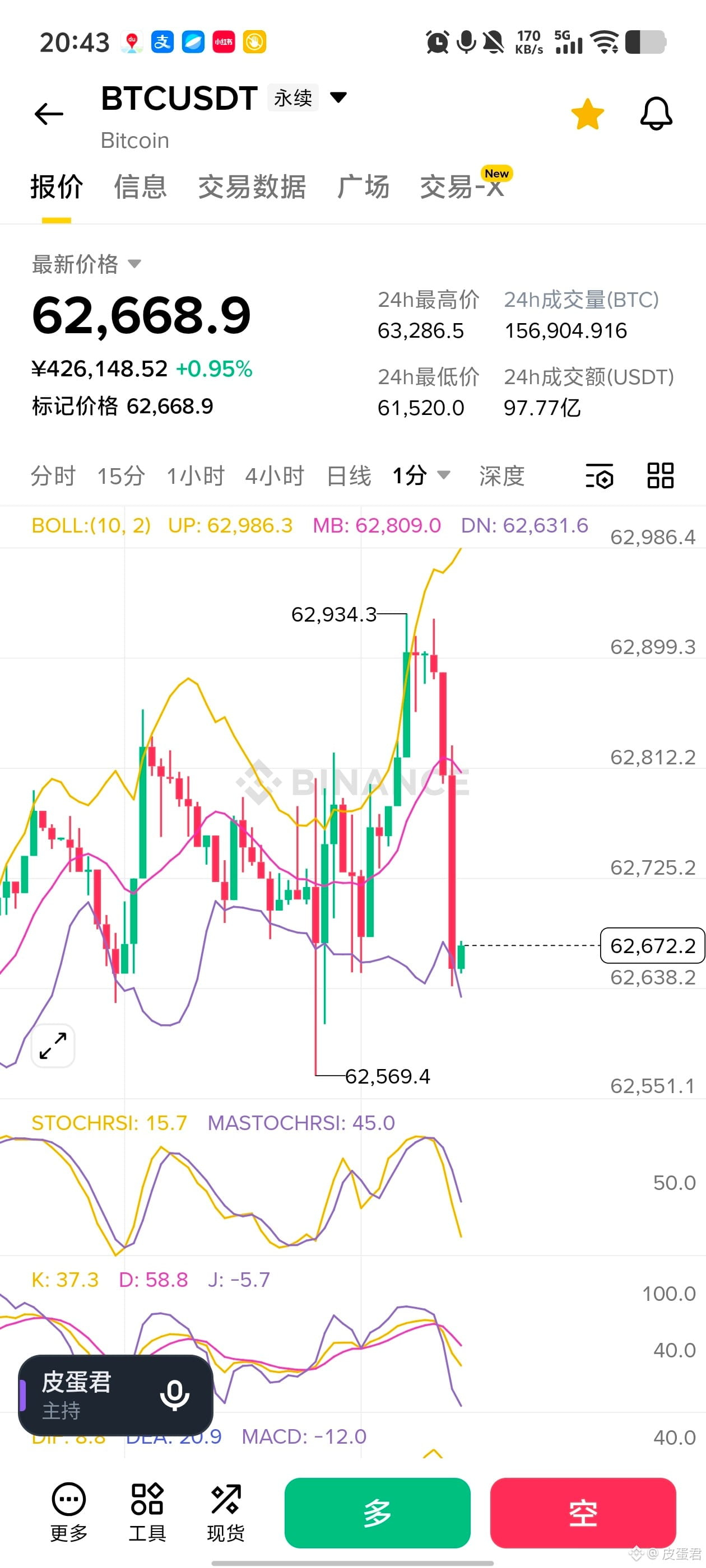Open 小红书 status bar notification icon
The height and width of the screenshot is (1568, 706).
(x=224, y=42)
